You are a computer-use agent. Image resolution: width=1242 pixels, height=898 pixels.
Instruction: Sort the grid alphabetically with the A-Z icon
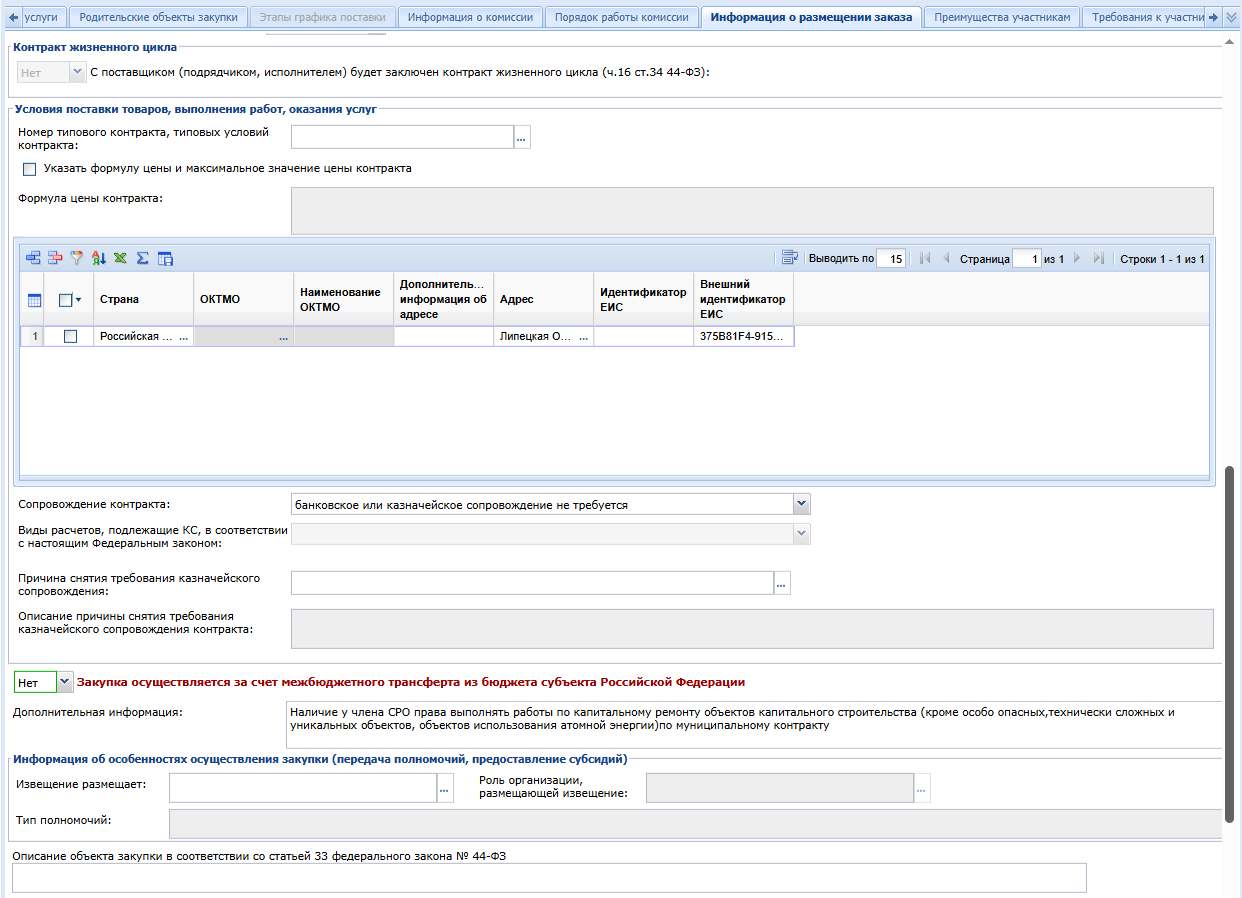point(99,258)
